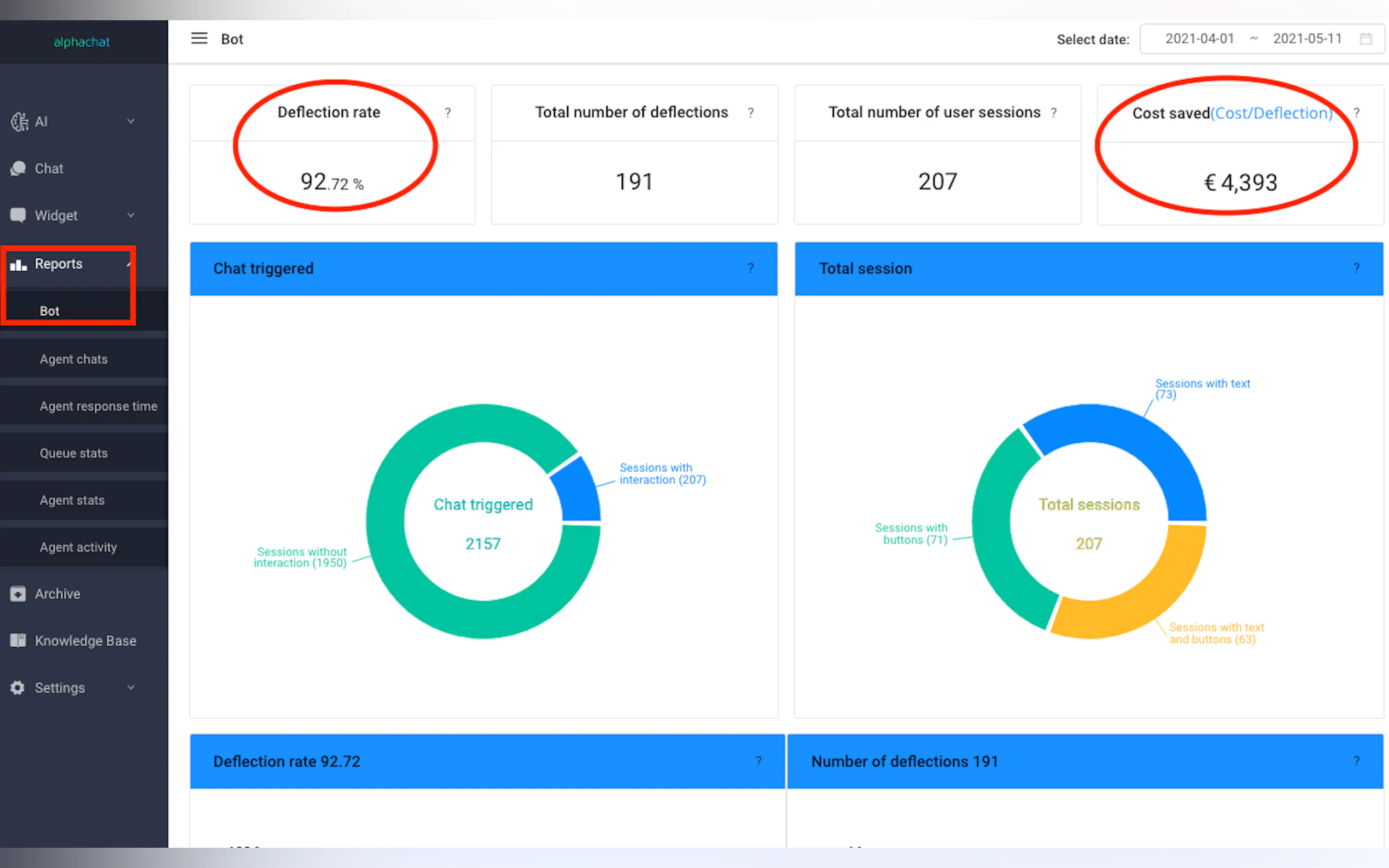
Task: Click the Cost/Deflection link
Action: [1271, 113]
